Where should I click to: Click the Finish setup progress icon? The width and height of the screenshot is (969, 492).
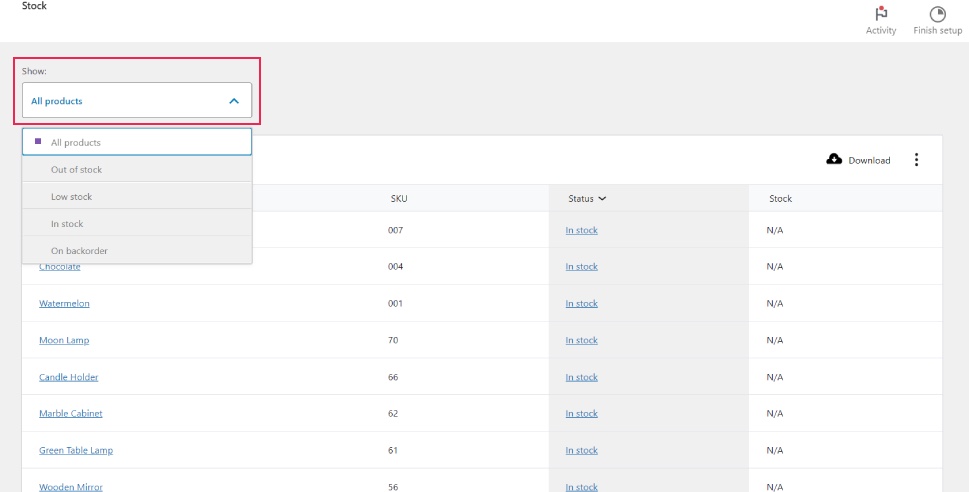pyautogui.click(x=937, y=14)
